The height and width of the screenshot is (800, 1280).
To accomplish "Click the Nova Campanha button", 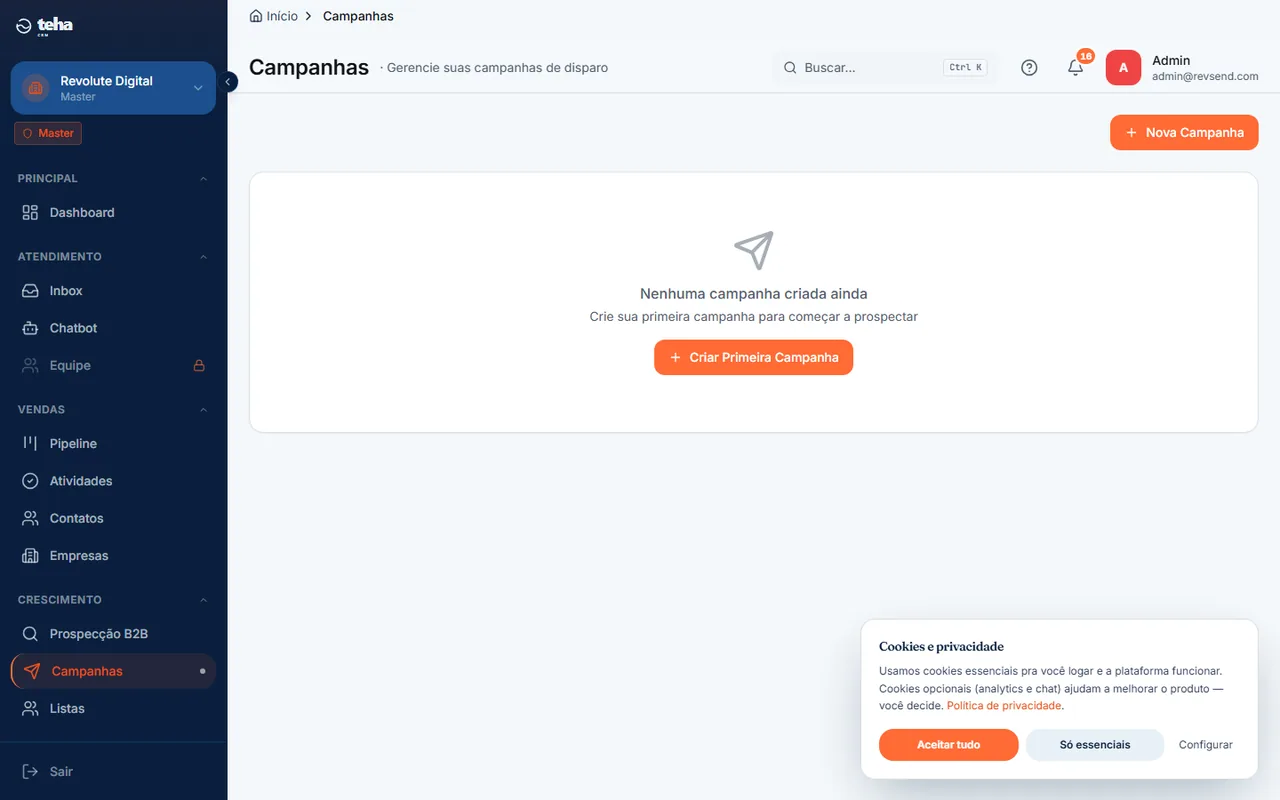I will point(1184,132).
